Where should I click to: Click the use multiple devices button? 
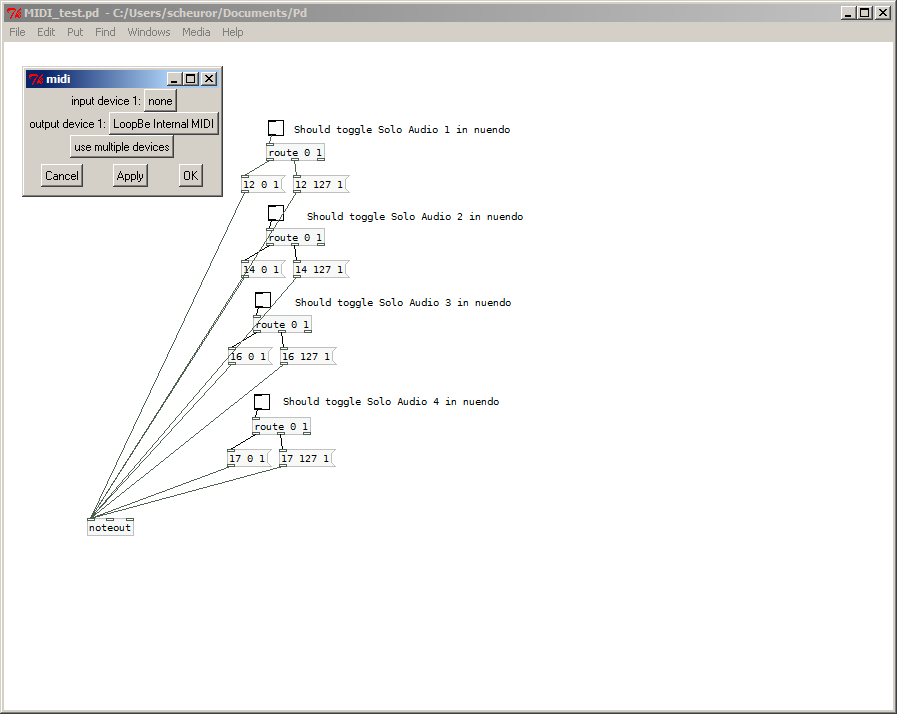coord(122,147)
